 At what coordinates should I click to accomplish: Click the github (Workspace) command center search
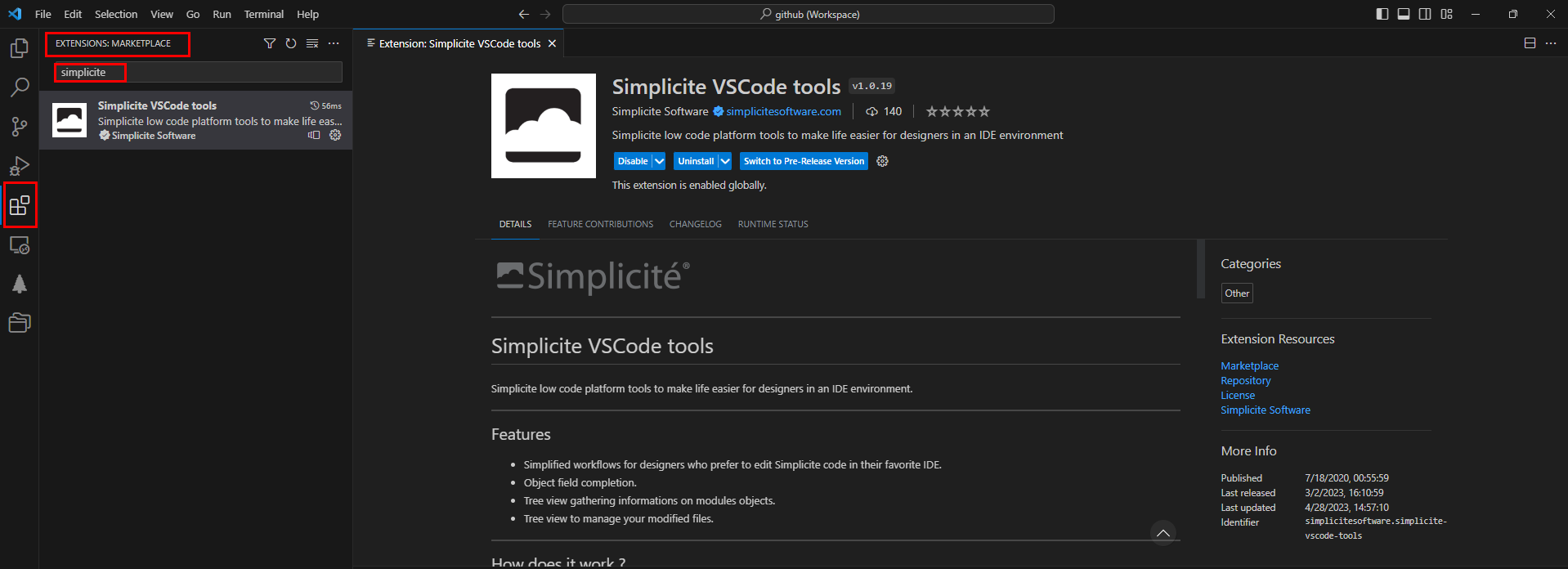(809, 14)
